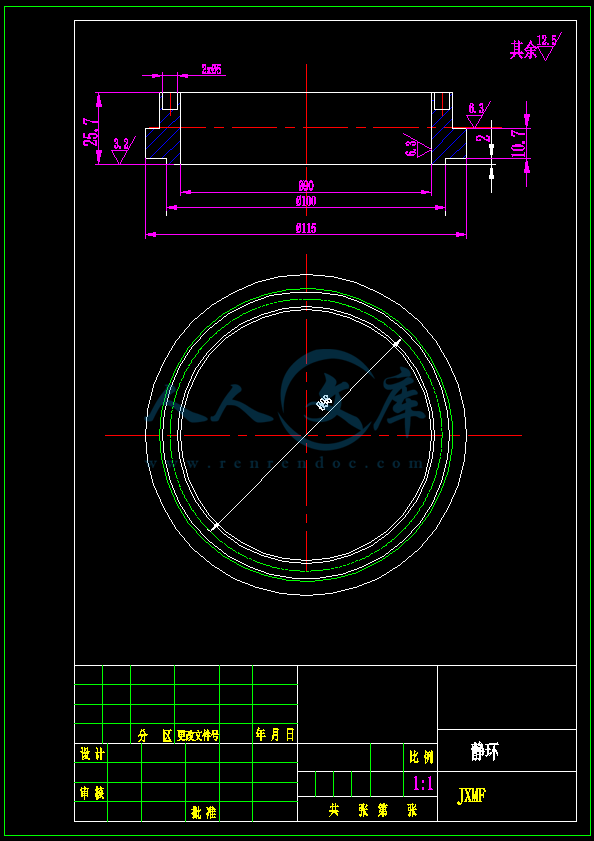Click the 设计 cell in title block
The image size is (594, 841).
click(91, 753)
